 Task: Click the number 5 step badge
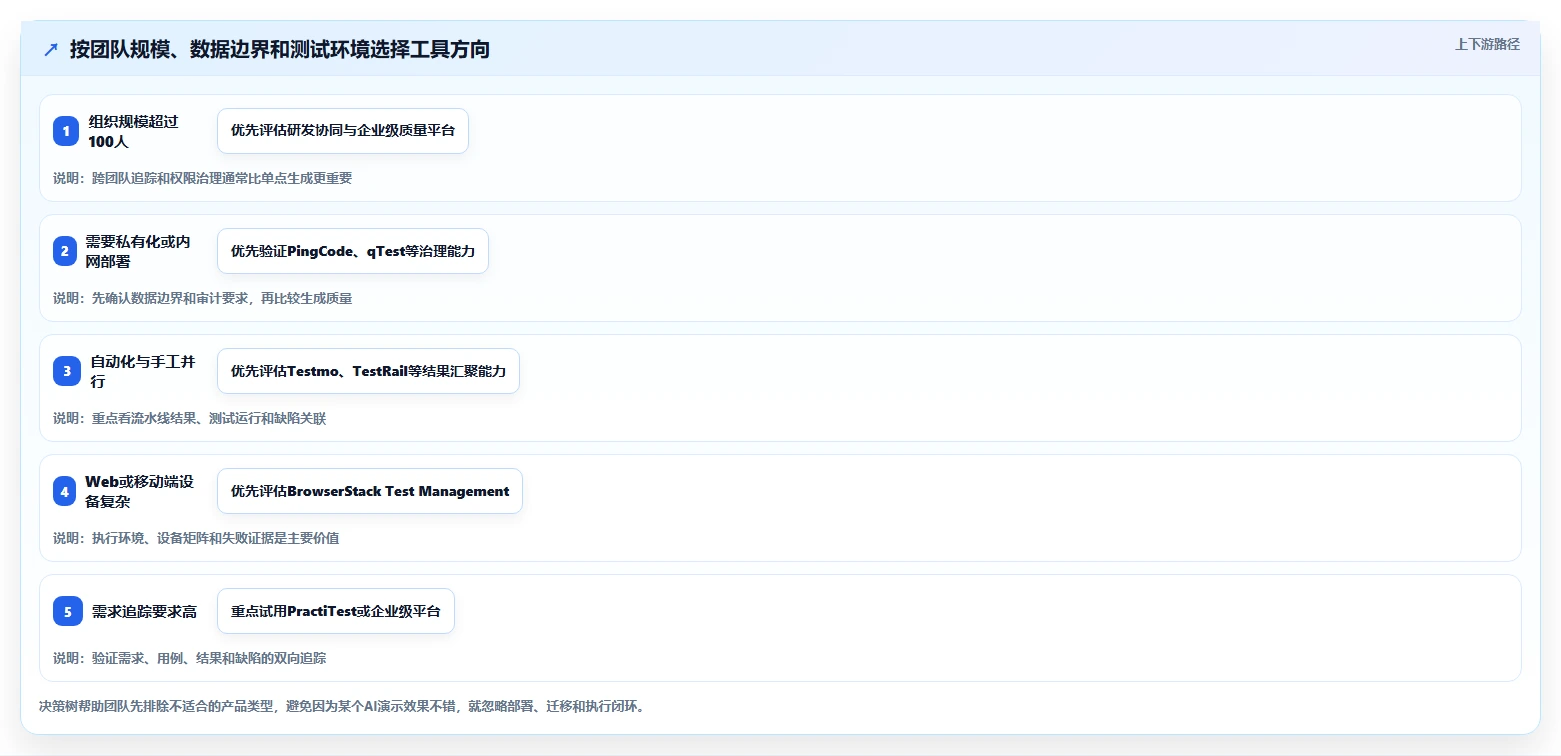(68, 611)
